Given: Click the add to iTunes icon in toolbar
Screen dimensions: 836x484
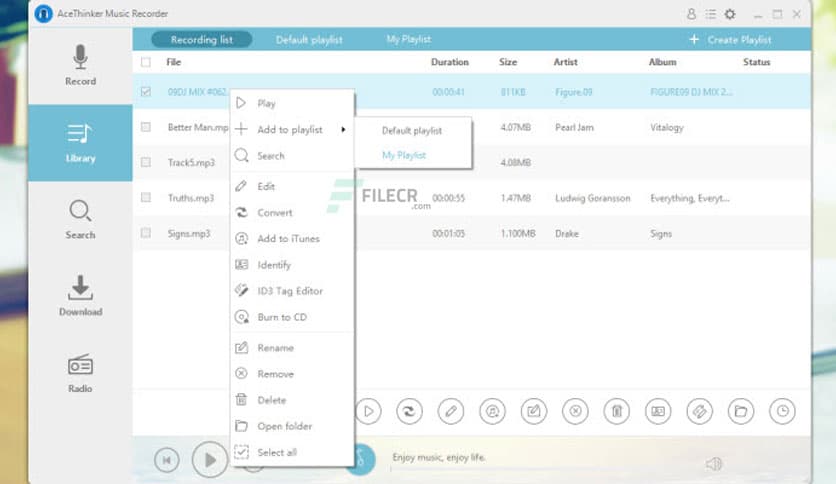Looking at the screenshot, I should 492,411.
